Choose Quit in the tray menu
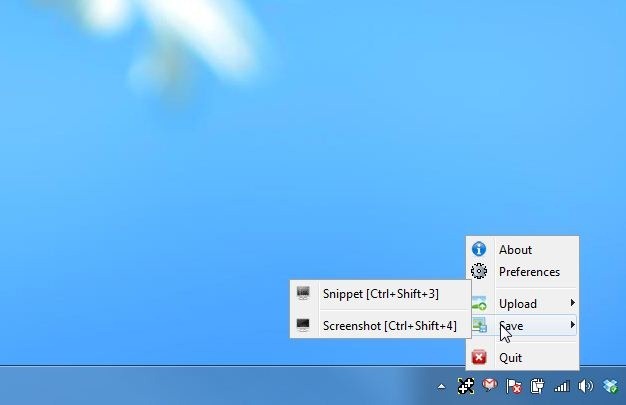 pos(522,357)
